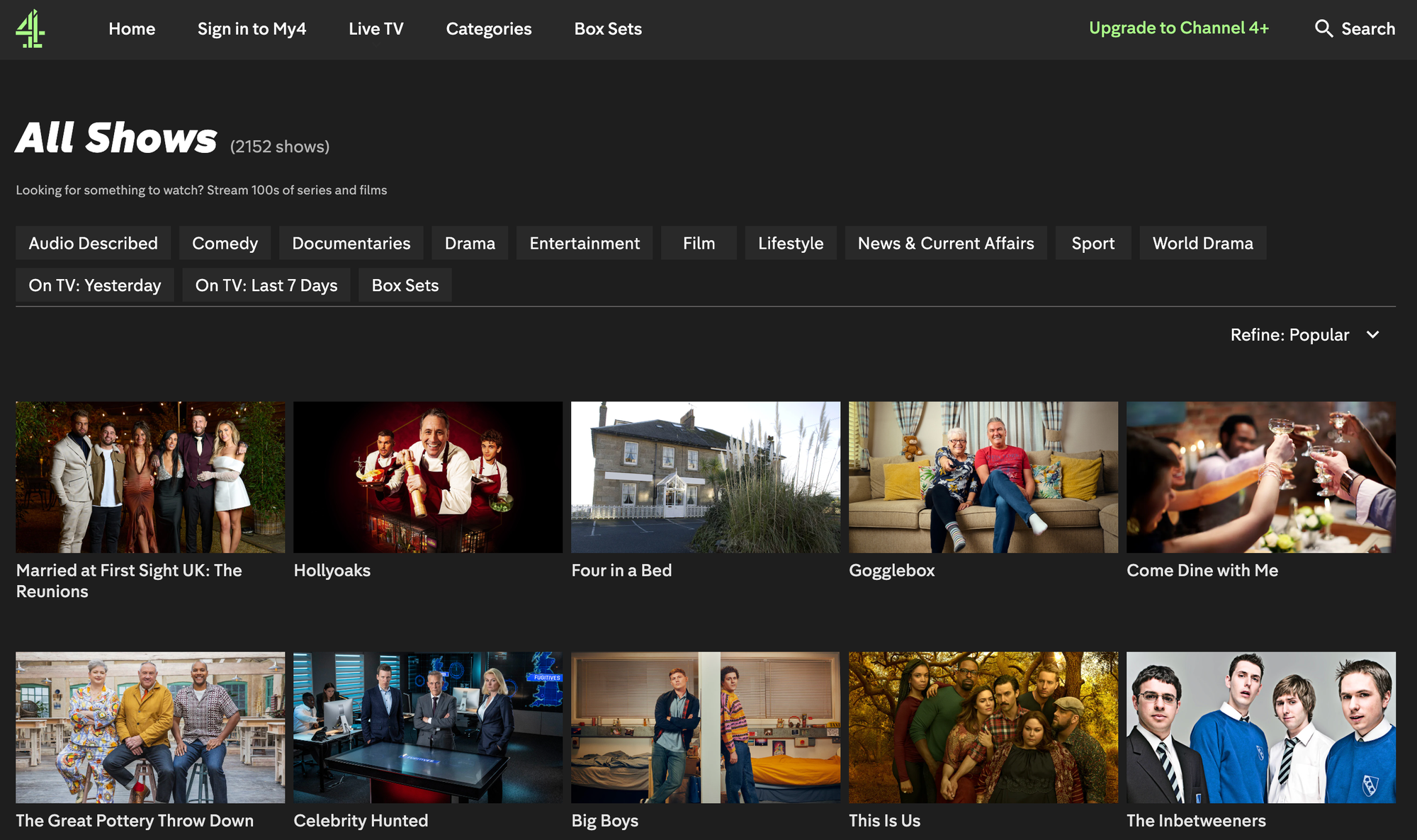Click the All Shows heading

pos(116,138)
